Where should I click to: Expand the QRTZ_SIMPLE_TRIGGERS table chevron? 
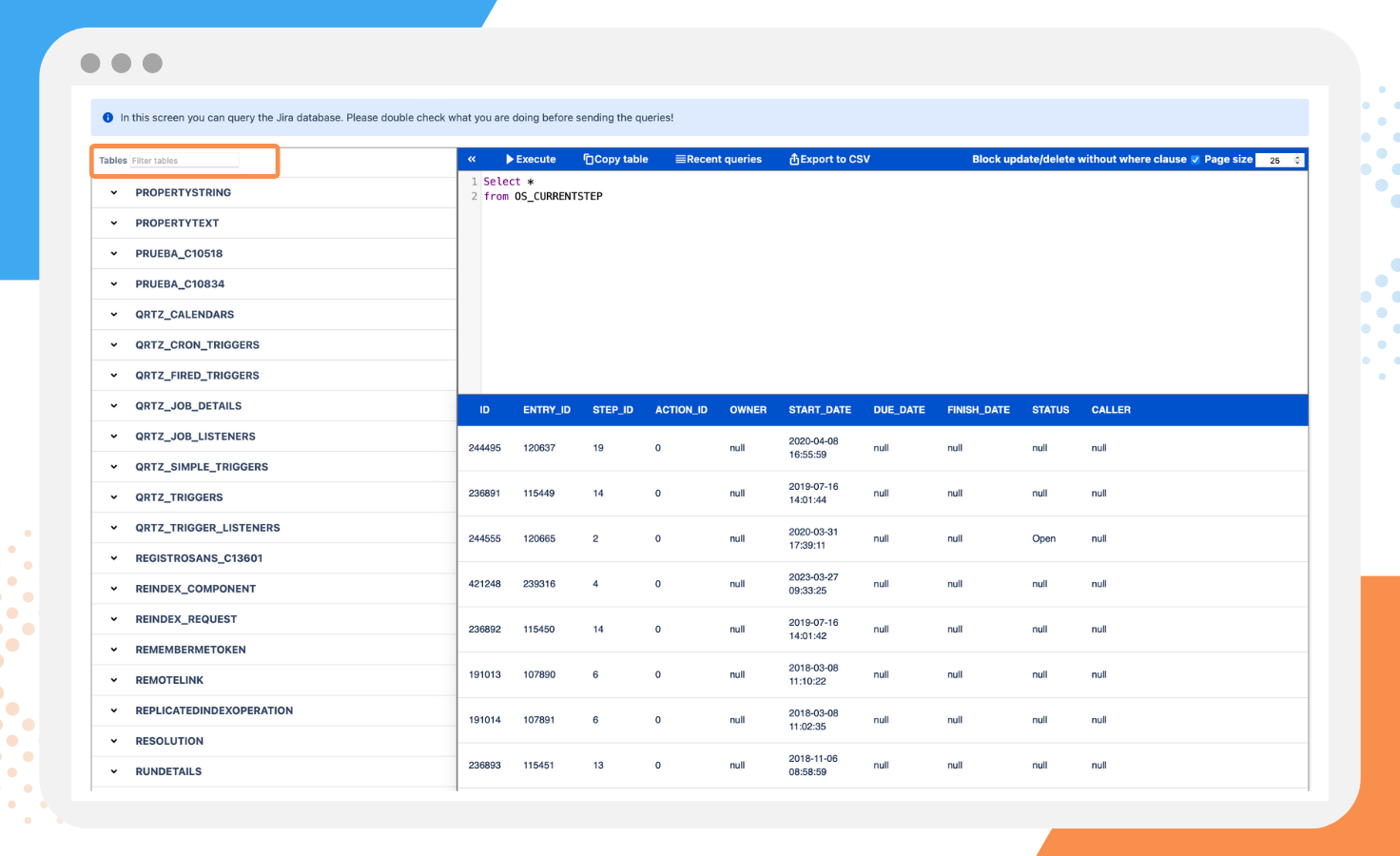pos(114,466)
